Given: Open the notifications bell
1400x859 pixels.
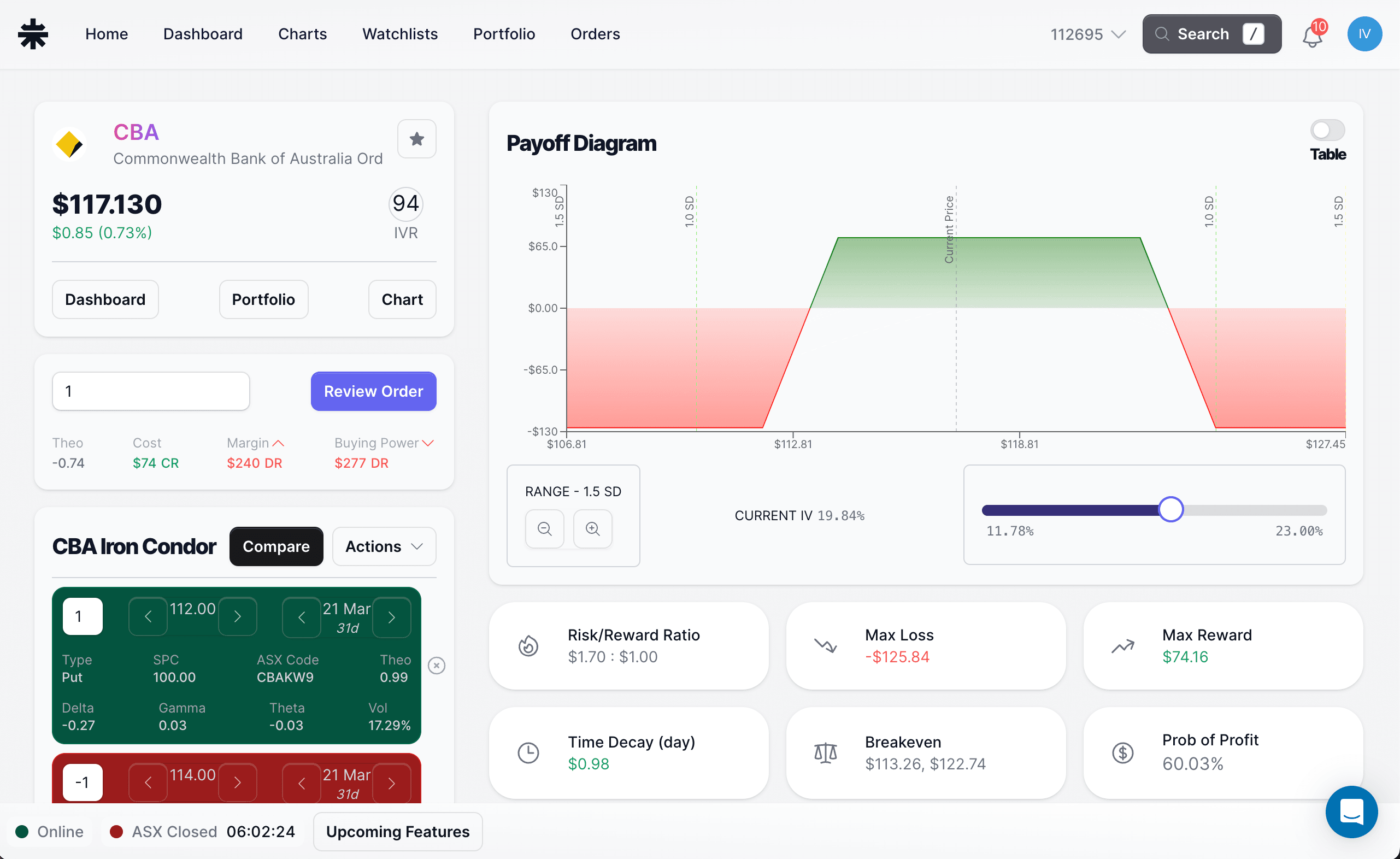Looking at the screenshot, I should [x=1311, y=34].
